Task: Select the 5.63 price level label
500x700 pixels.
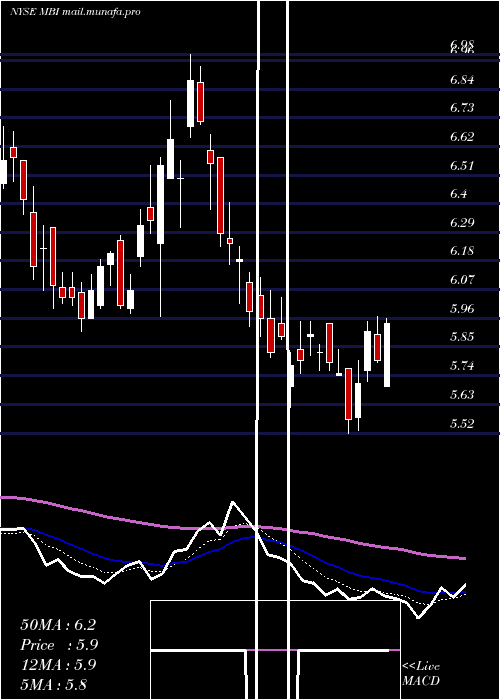Action: click(462, 395)
